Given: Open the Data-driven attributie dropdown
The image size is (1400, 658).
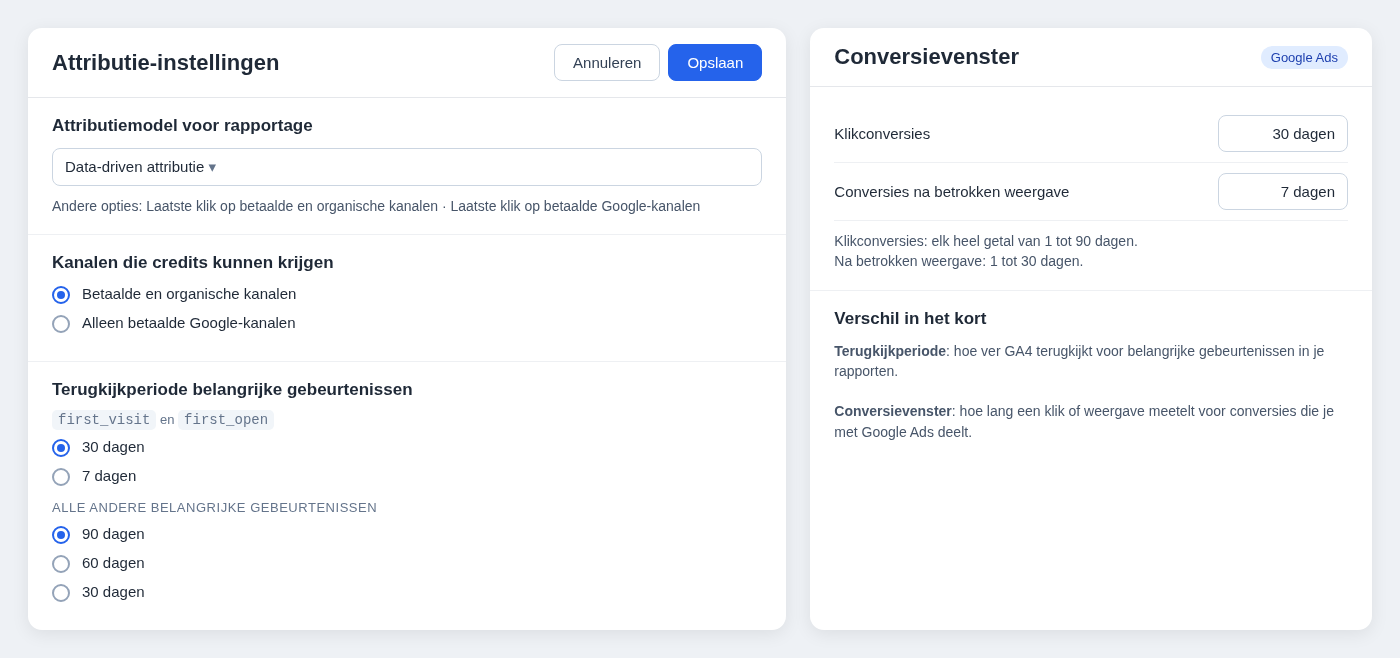Looking at the screenshot, I should click(407, 167).
